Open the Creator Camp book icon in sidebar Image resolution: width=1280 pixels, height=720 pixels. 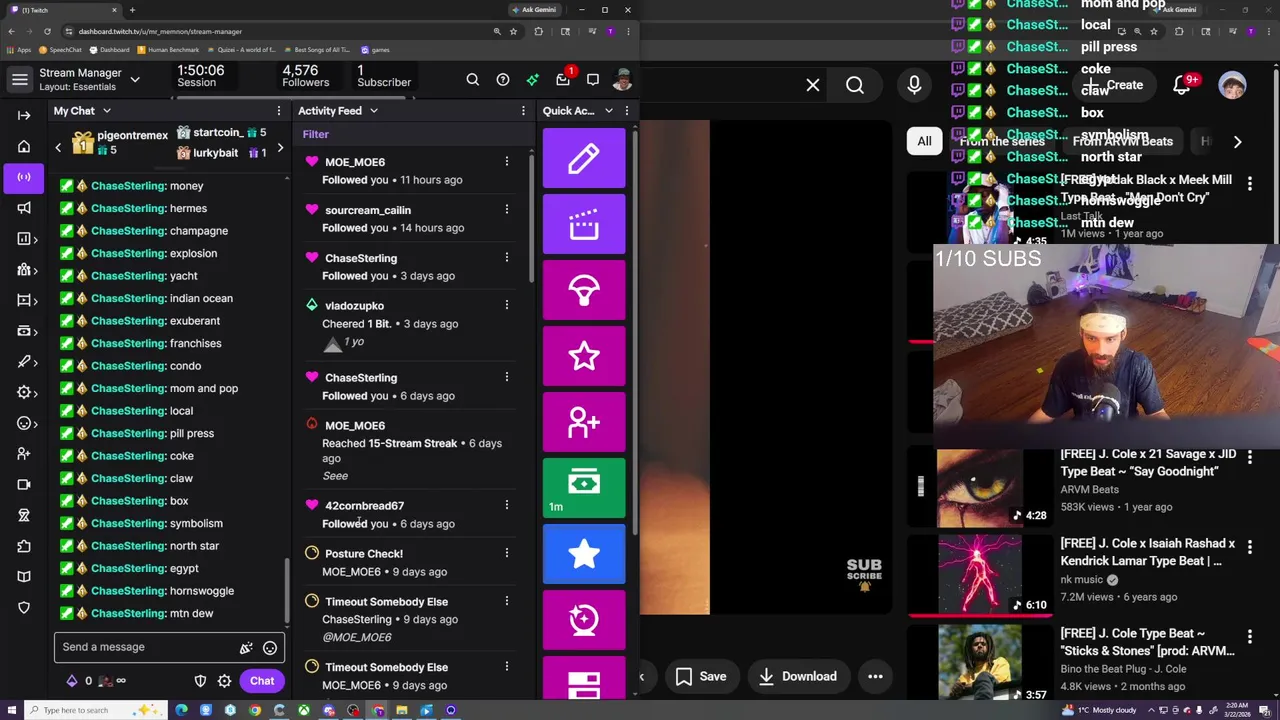[24, 576]
